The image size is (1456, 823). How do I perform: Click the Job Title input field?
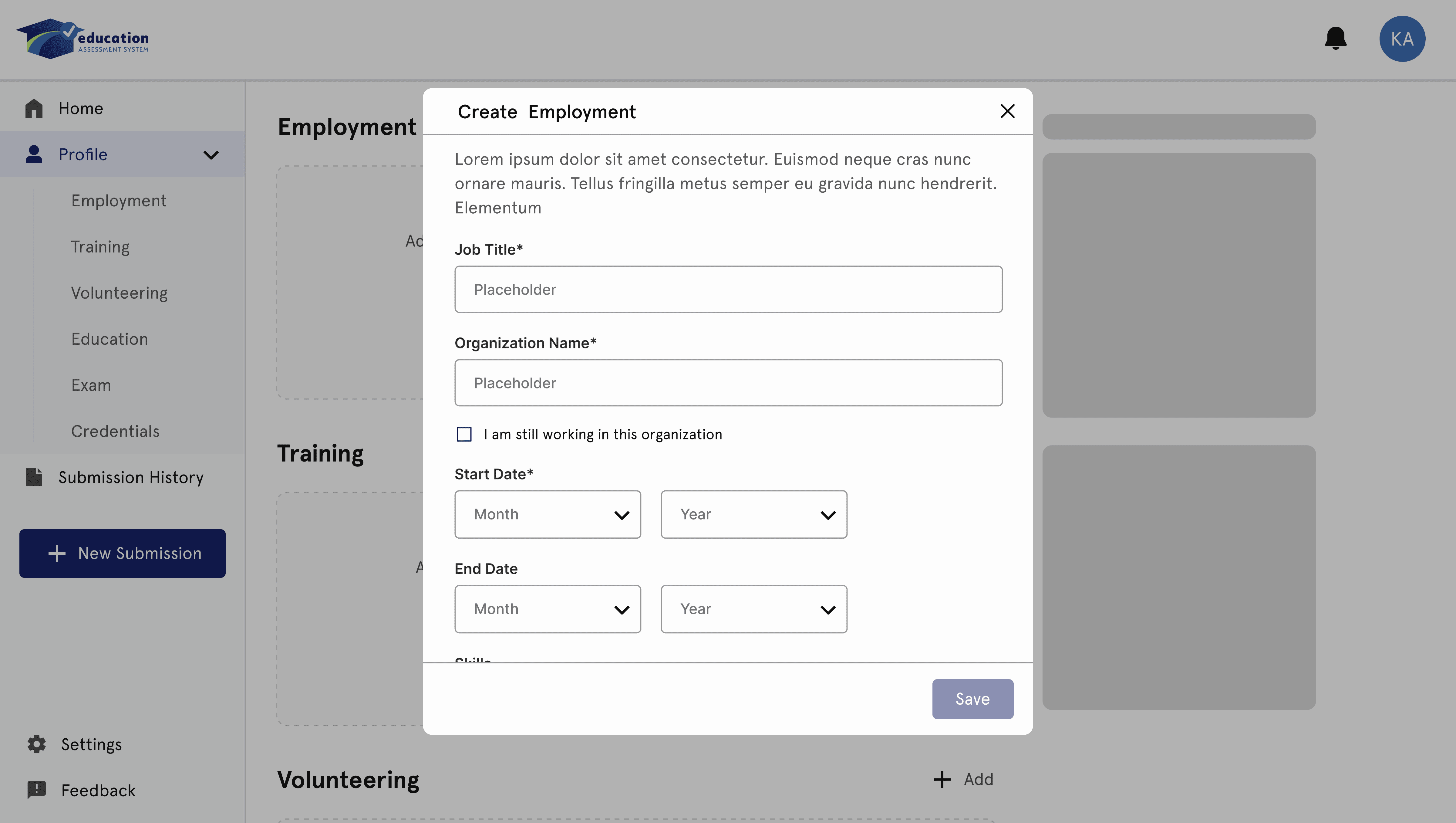[x=728, y=290]
